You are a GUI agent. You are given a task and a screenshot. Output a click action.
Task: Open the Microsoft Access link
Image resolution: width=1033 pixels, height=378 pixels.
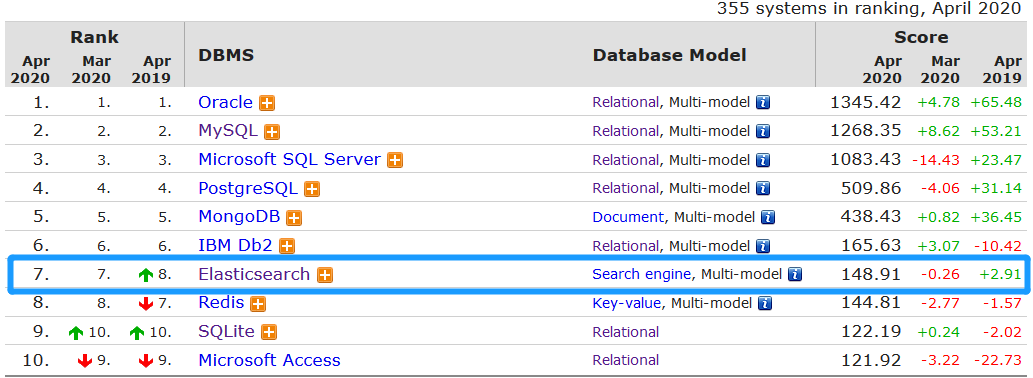[269, 360]
